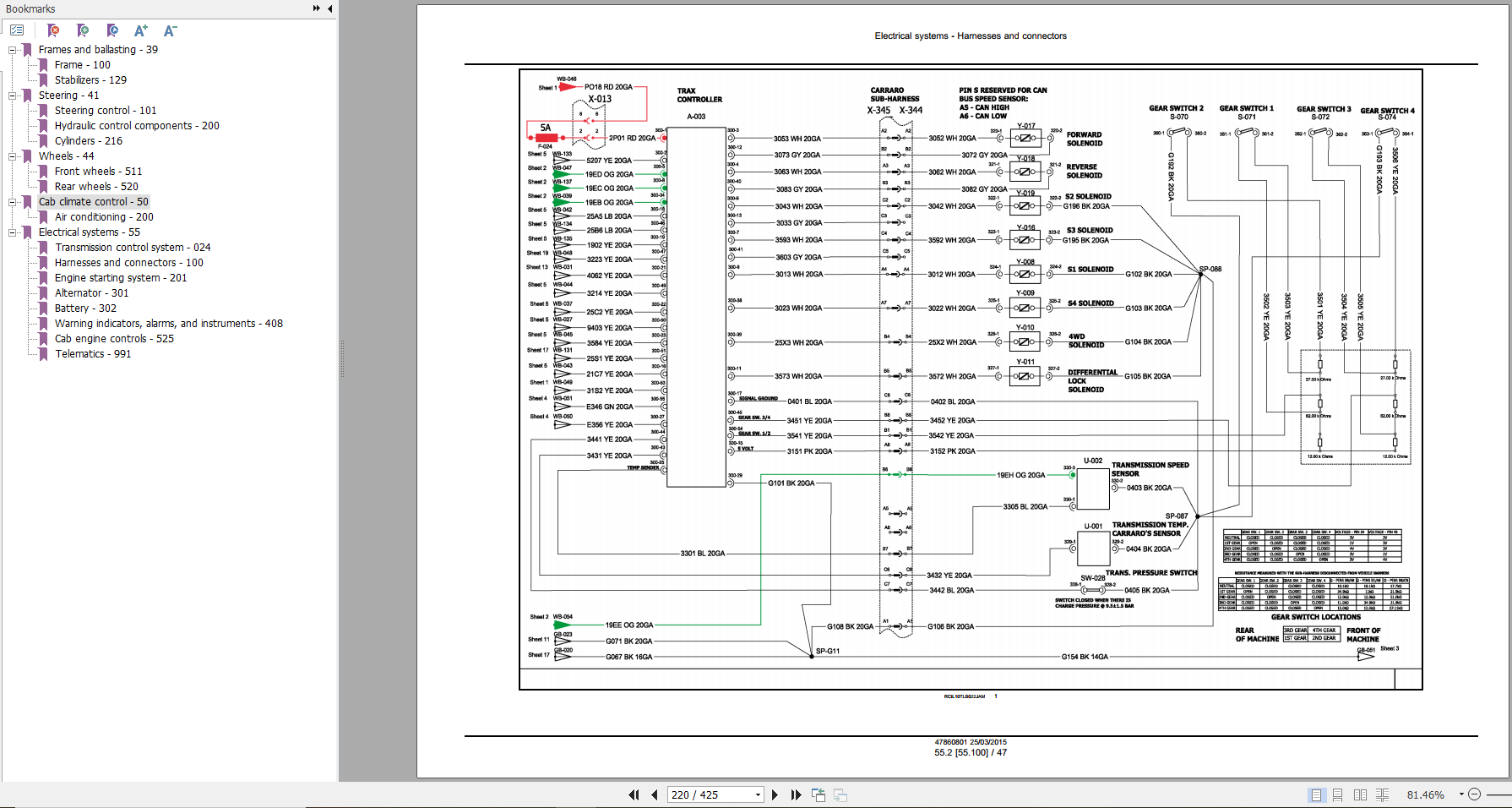Go to the next page
Screen dimensions: 1512x808
click(x=775, y=794)
